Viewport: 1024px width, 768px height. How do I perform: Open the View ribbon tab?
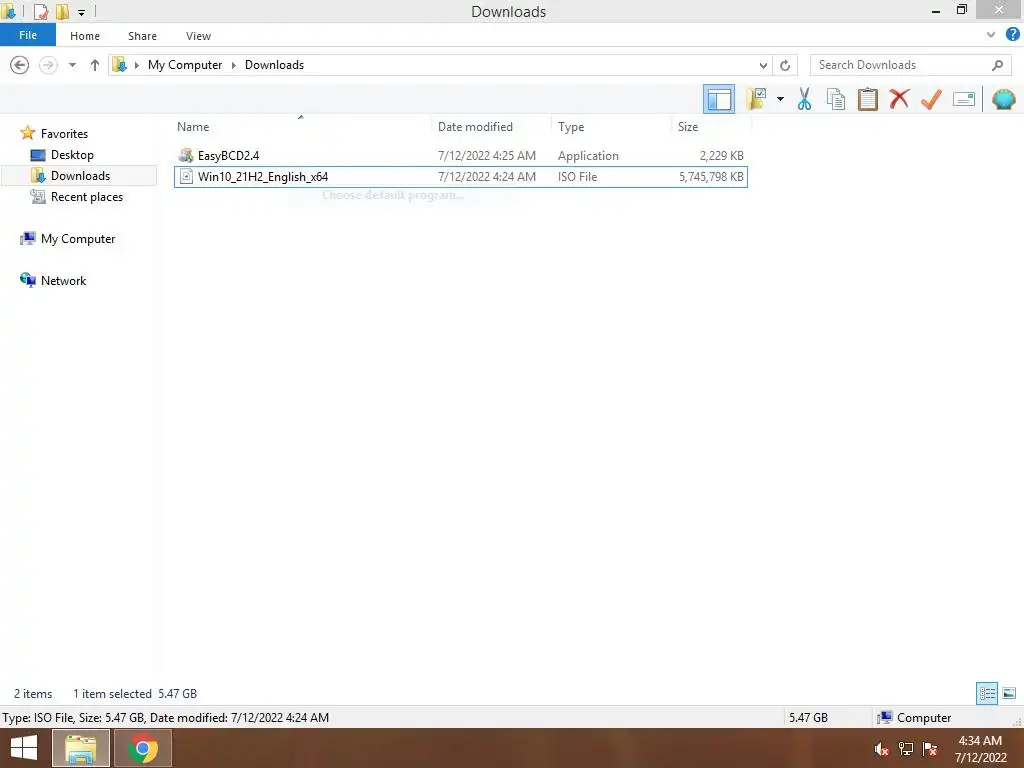click(x=198, y=36)
